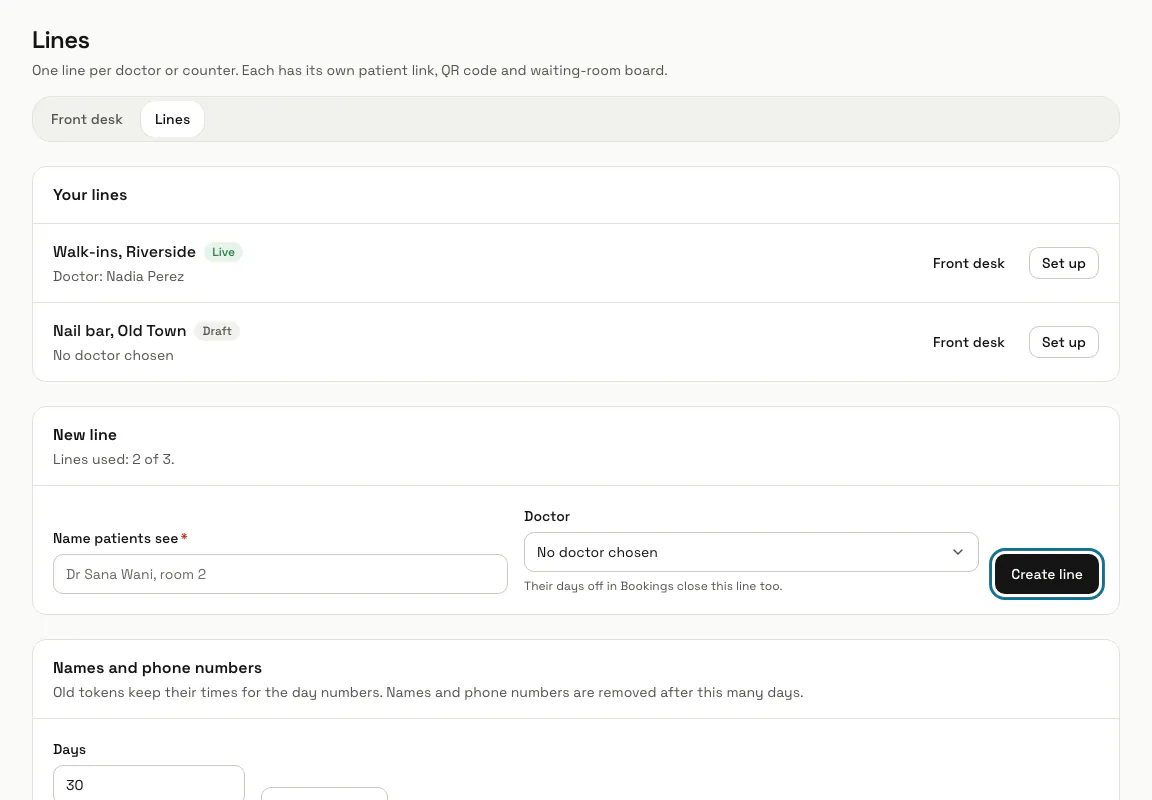The width and height of the screenshot is (1152, 800).
Task: Click the Walk-ins, Riverside line name
Action: [124, 252]
